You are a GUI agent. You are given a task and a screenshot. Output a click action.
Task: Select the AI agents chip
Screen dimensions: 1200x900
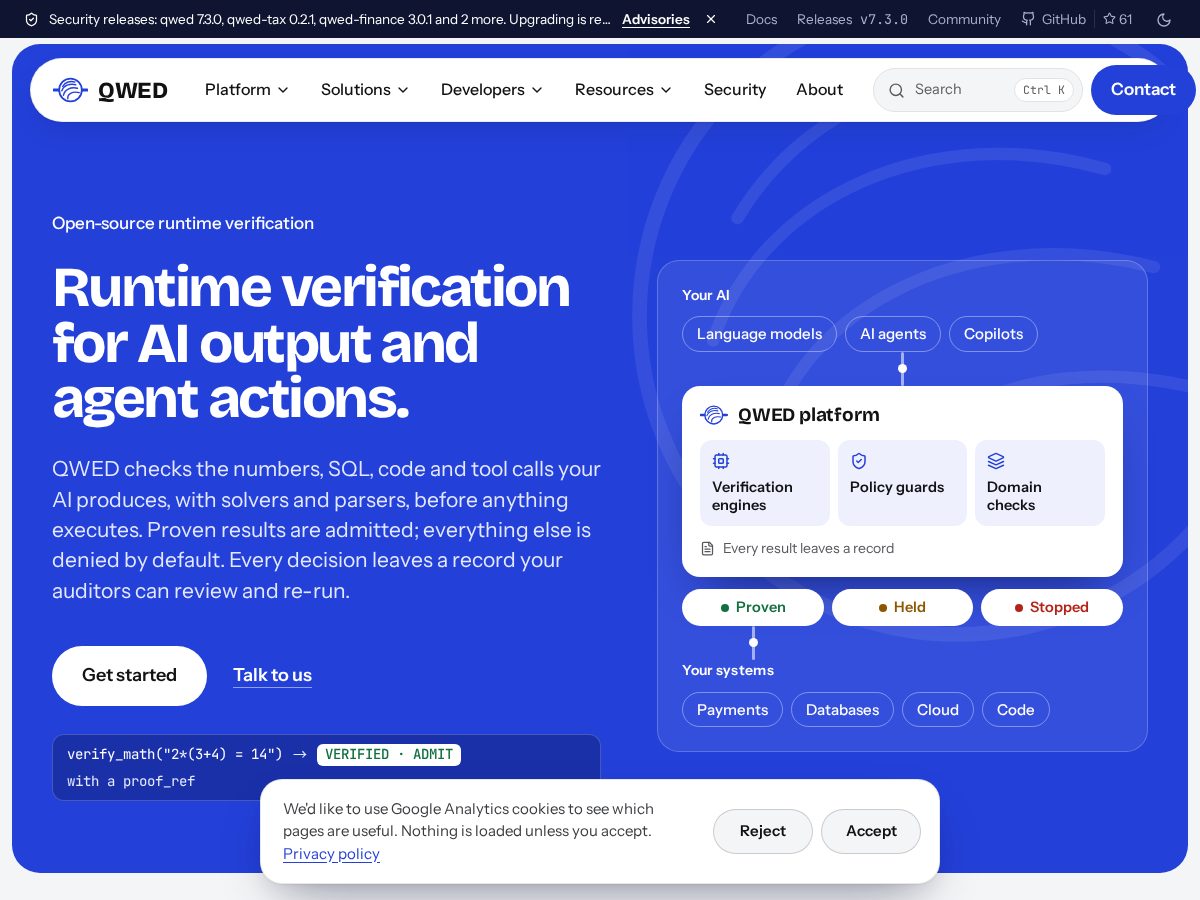click(x=893, y=334)
